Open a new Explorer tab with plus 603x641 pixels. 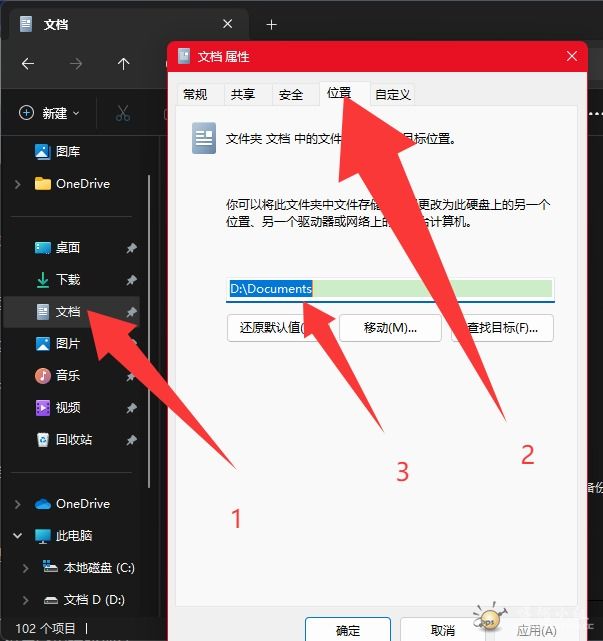coord(271,25)
